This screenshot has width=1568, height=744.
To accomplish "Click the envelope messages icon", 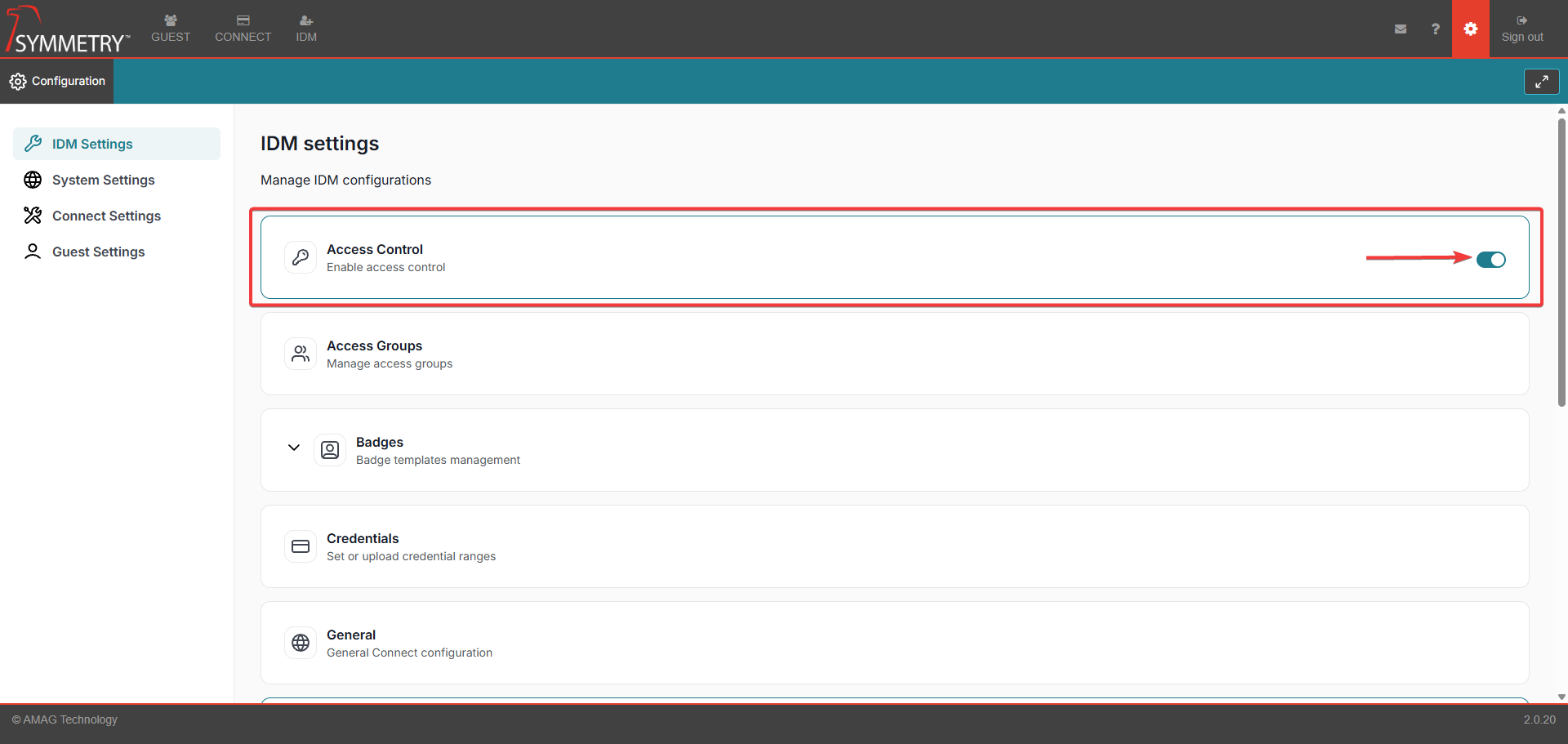I will [x=1400, y=29].
